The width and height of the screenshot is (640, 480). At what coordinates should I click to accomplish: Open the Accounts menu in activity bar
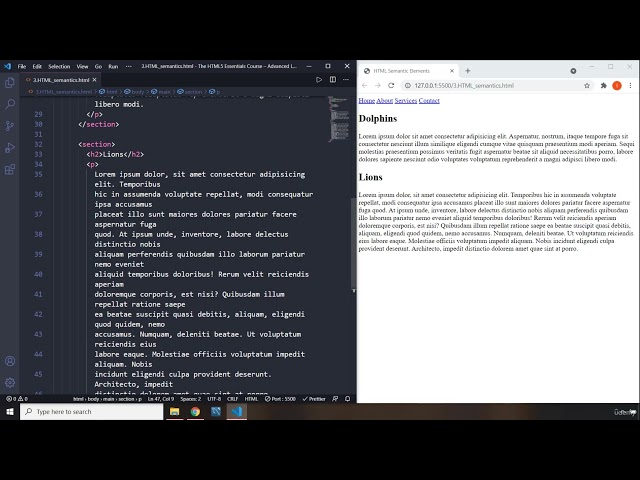coord(10,361)
